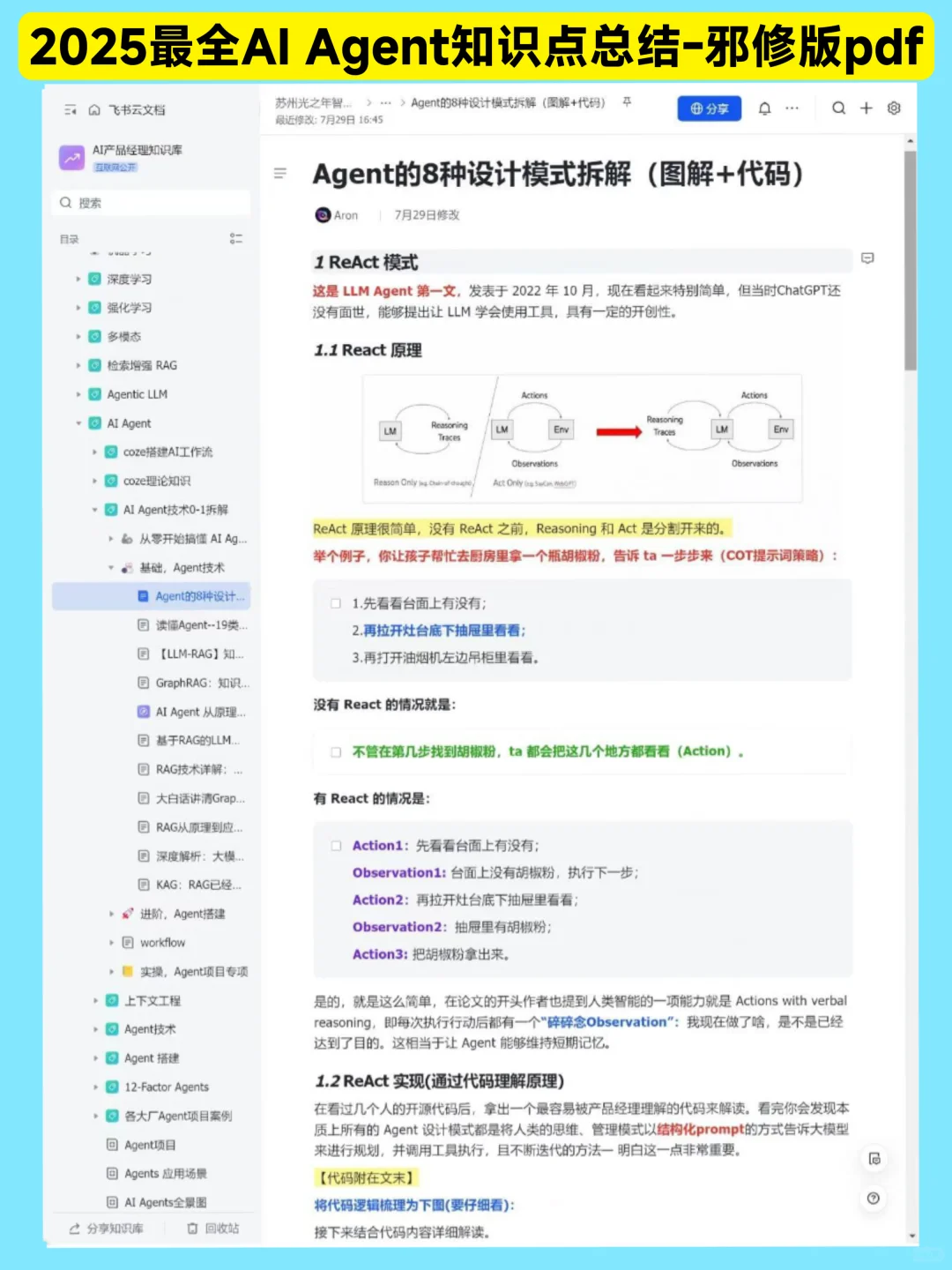
Task: Click the search field in sidebar
Action: [x=152, y=203]
